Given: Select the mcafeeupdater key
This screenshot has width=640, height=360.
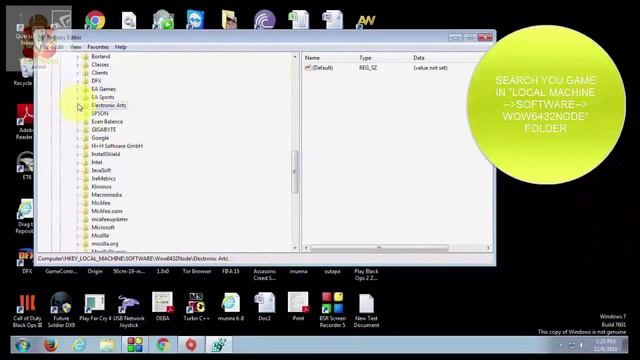Looking at the screenshot, I should pyautogui.click(x=110, y=219).
